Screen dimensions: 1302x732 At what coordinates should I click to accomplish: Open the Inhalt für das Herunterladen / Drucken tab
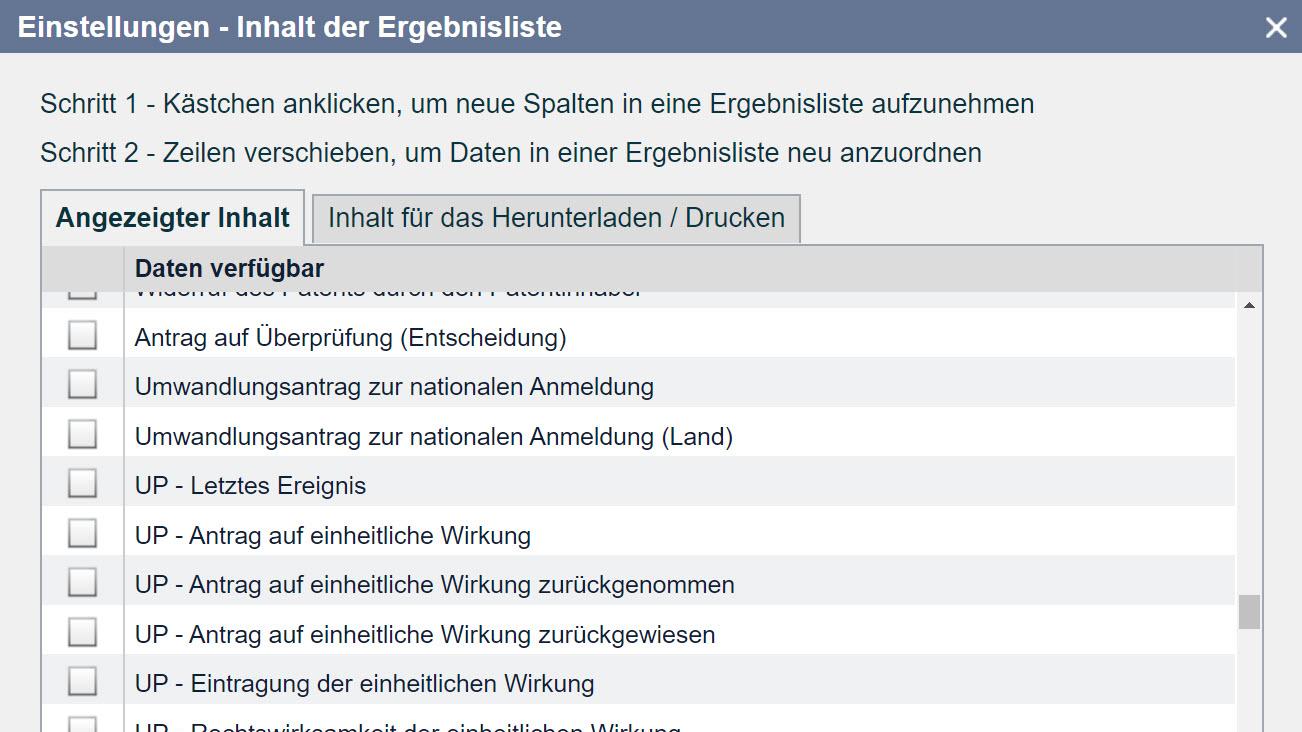tap(556, 218)
